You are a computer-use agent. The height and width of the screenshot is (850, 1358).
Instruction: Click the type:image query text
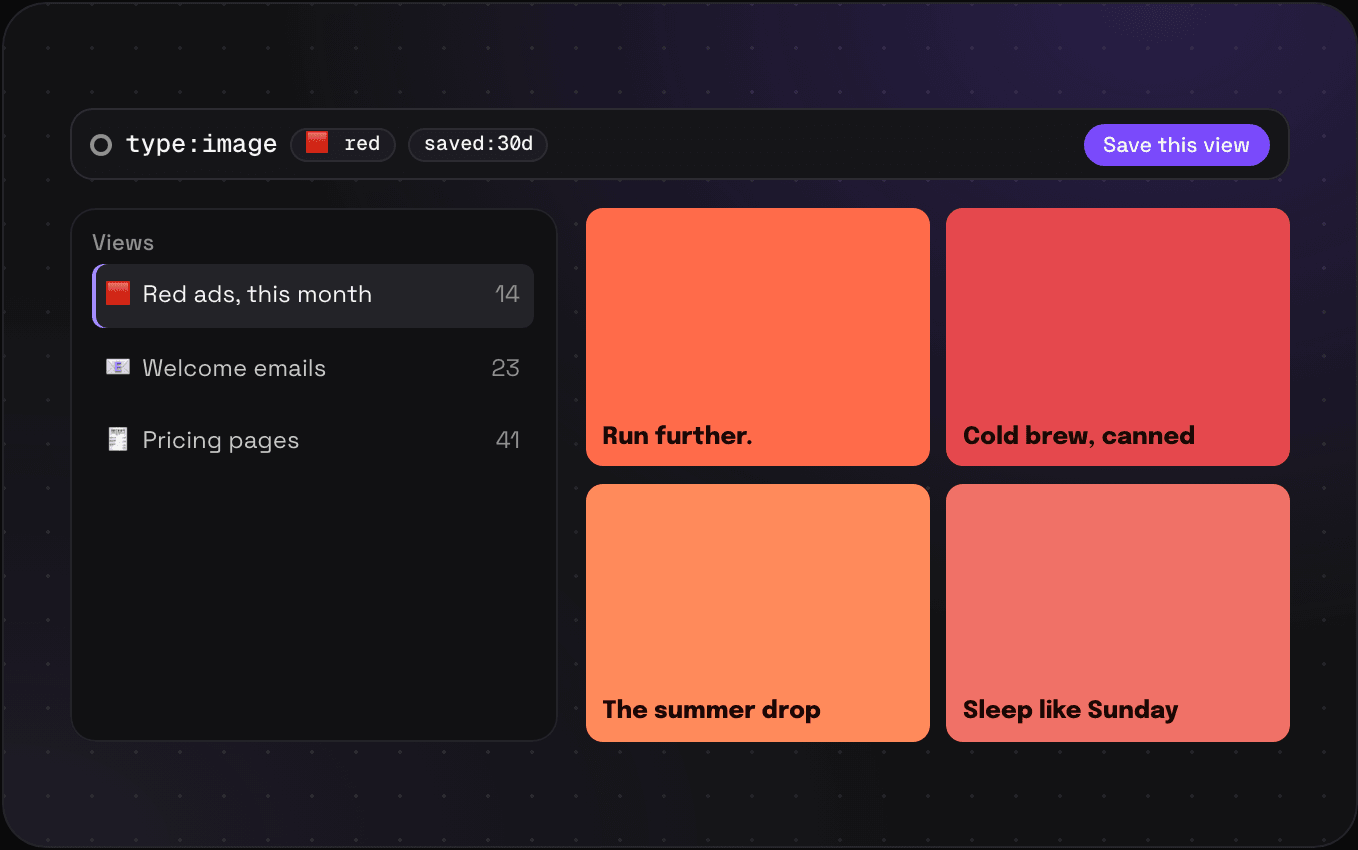pos(201,144)
